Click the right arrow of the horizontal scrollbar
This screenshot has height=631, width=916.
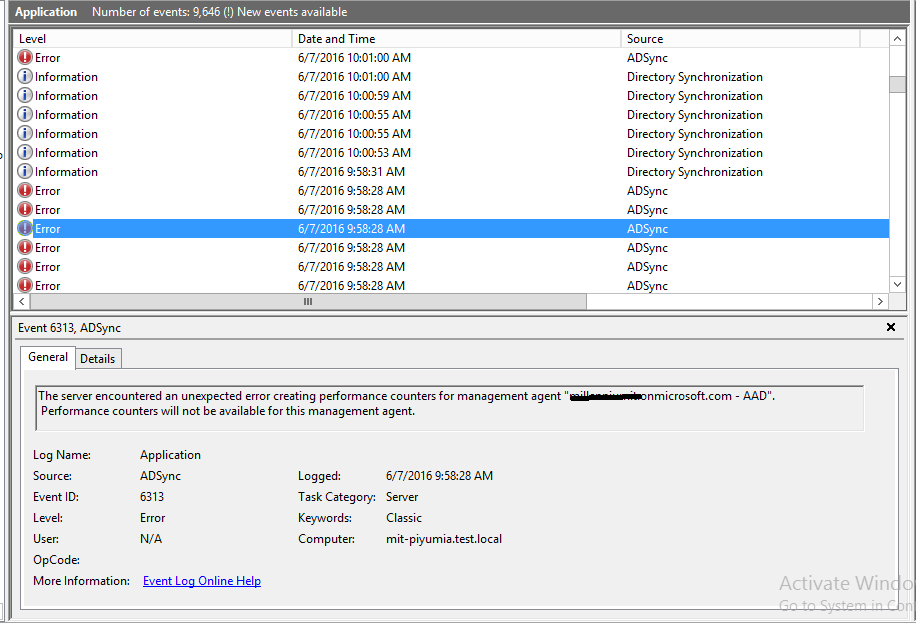[x=880, y=301]
